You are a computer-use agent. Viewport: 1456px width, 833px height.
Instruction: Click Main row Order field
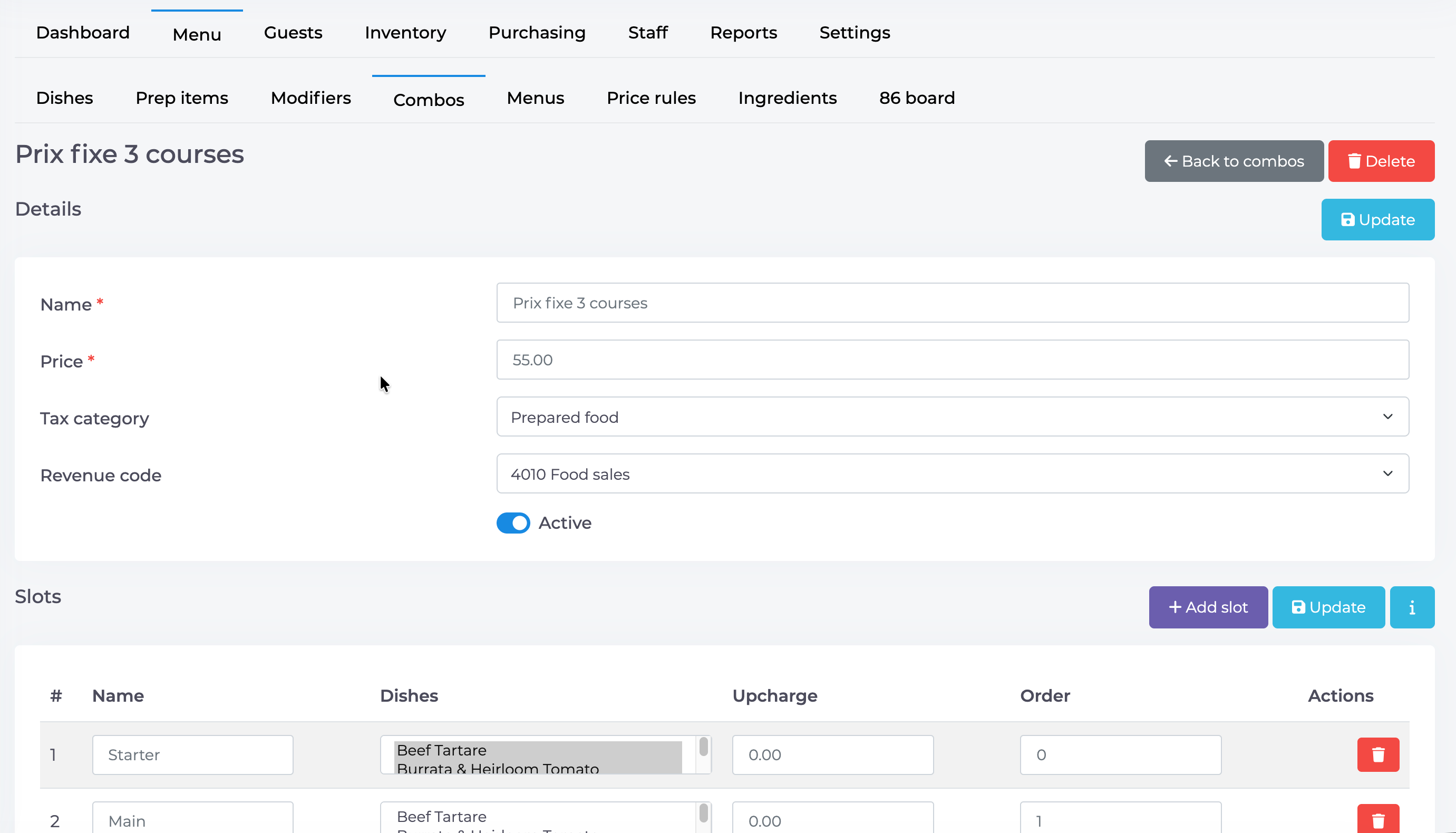1120,818
